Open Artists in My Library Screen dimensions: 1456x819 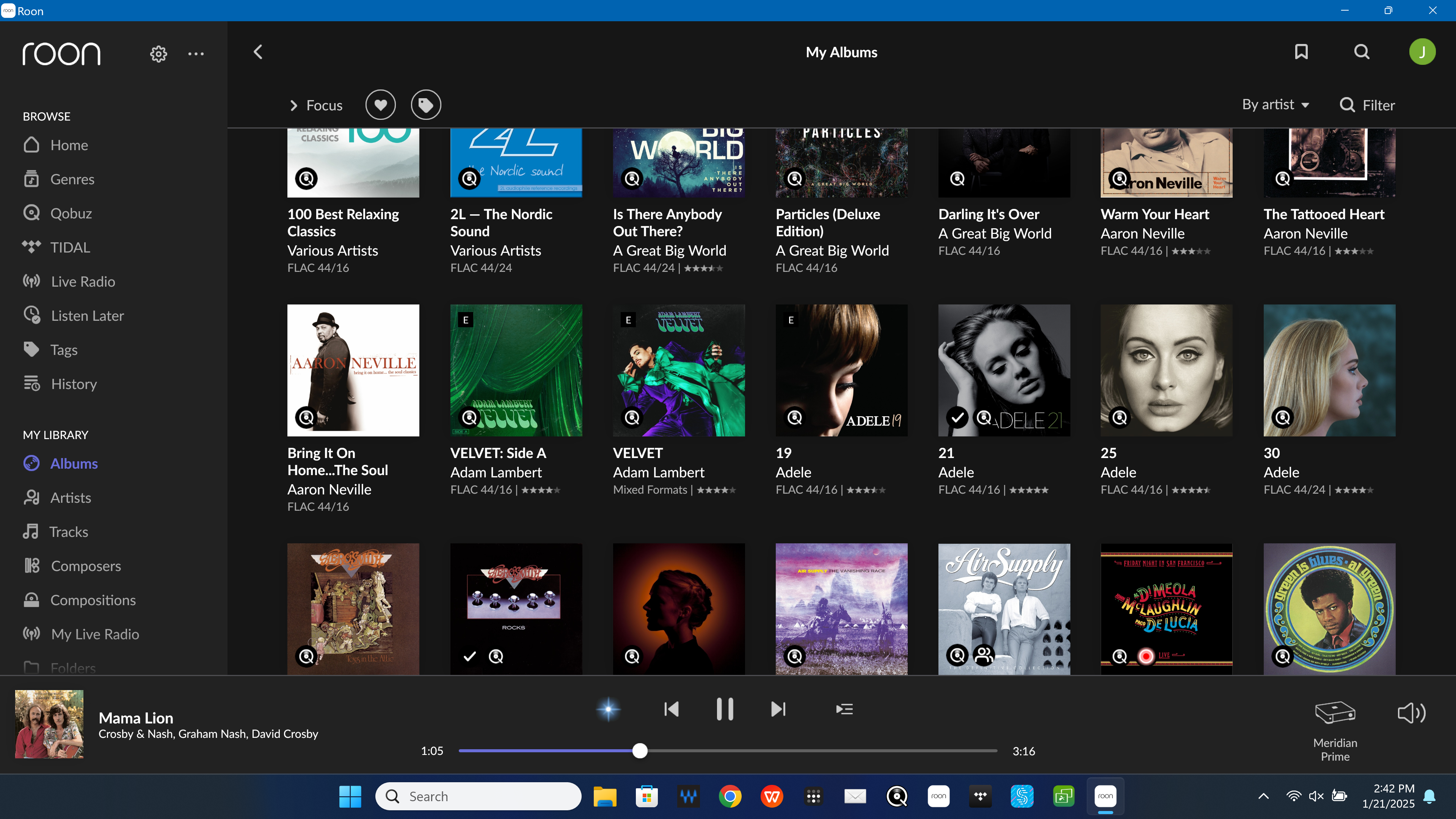(56, 498)
